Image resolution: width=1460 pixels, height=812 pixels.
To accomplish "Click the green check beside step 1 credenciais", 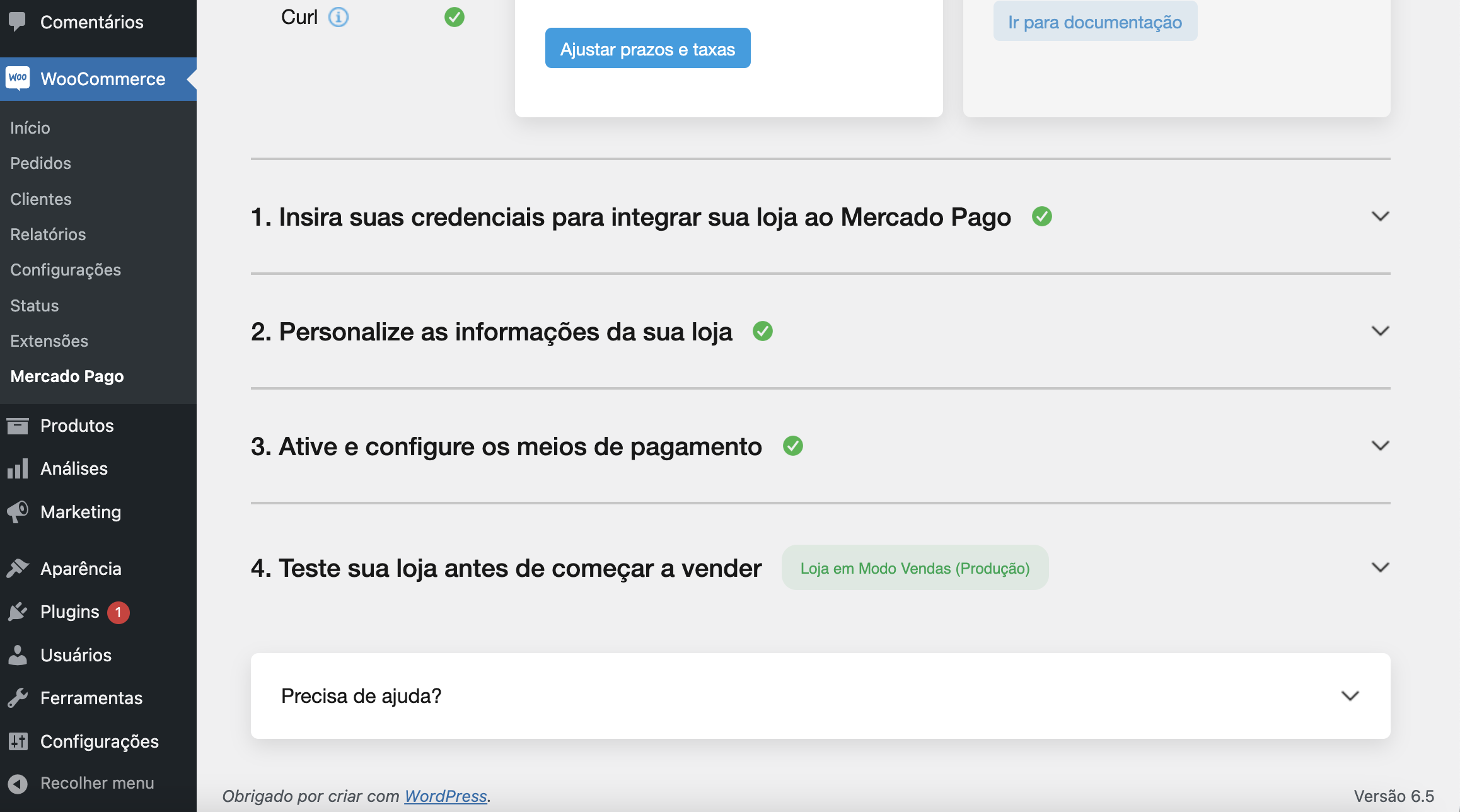I will [x=1042, y=216].
